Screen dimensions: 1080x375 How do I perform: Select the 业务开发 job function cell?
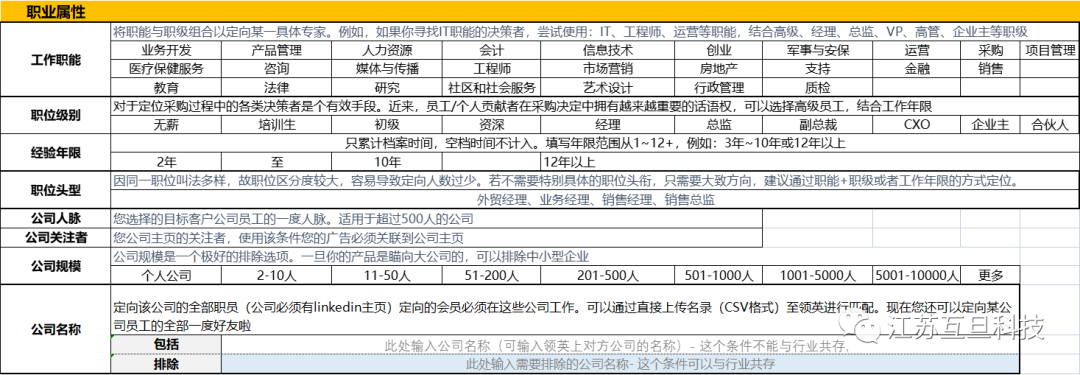[166, 50]
